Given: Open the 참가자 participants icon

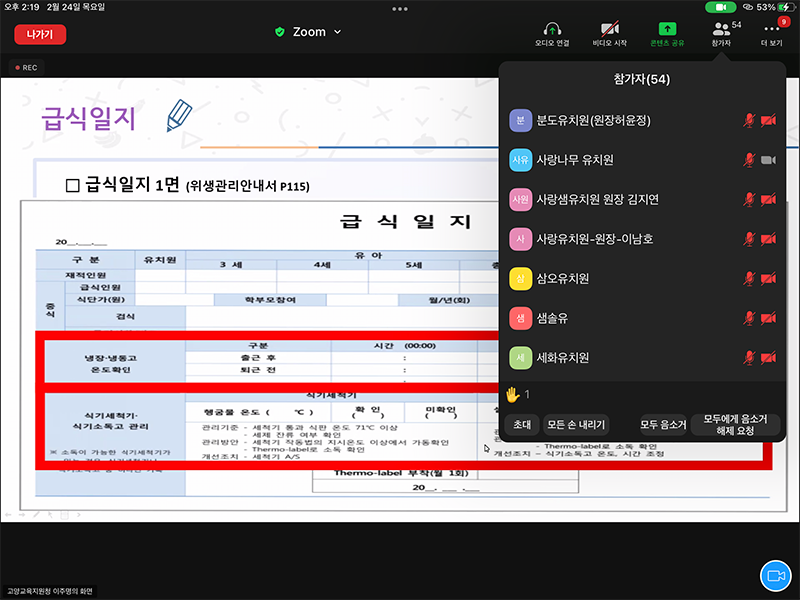Looking at the screenshot, I should [x=721, y=30].
